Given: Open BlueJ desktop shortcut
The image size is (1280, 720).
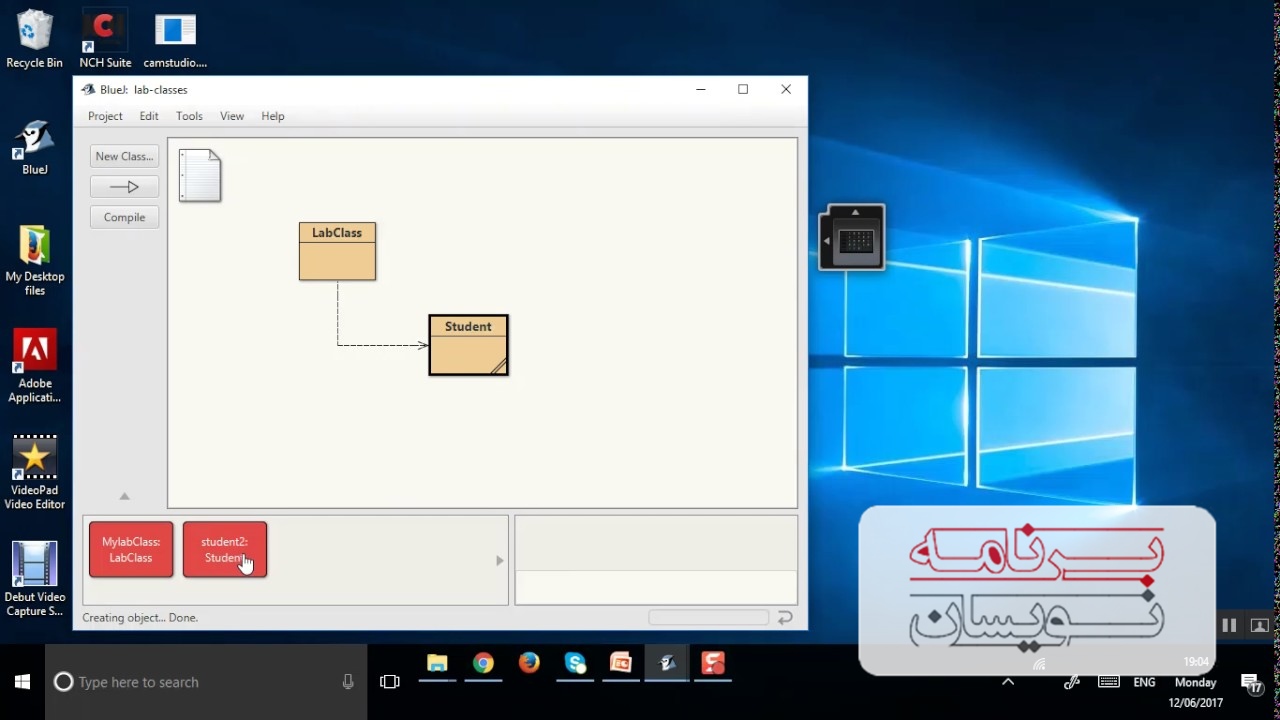Looking at the screenshot, I should pyautogui.click(x=35, y=148).
